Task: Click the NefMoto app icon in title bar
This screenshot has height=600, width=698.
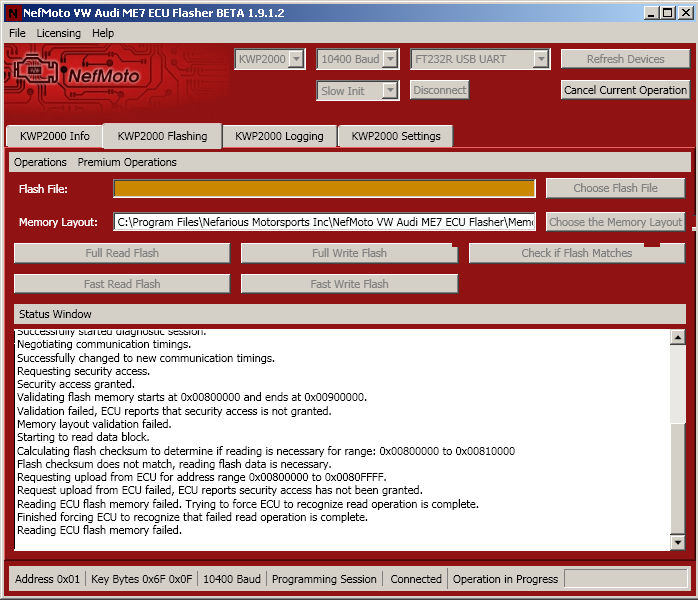Action: pyautogui.click(x=13, y=13)
